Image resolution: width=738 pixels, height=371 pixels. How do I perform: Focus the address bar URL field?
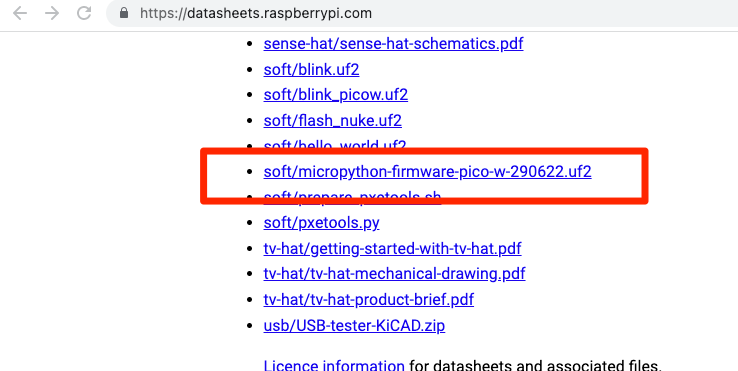[422, 13]
